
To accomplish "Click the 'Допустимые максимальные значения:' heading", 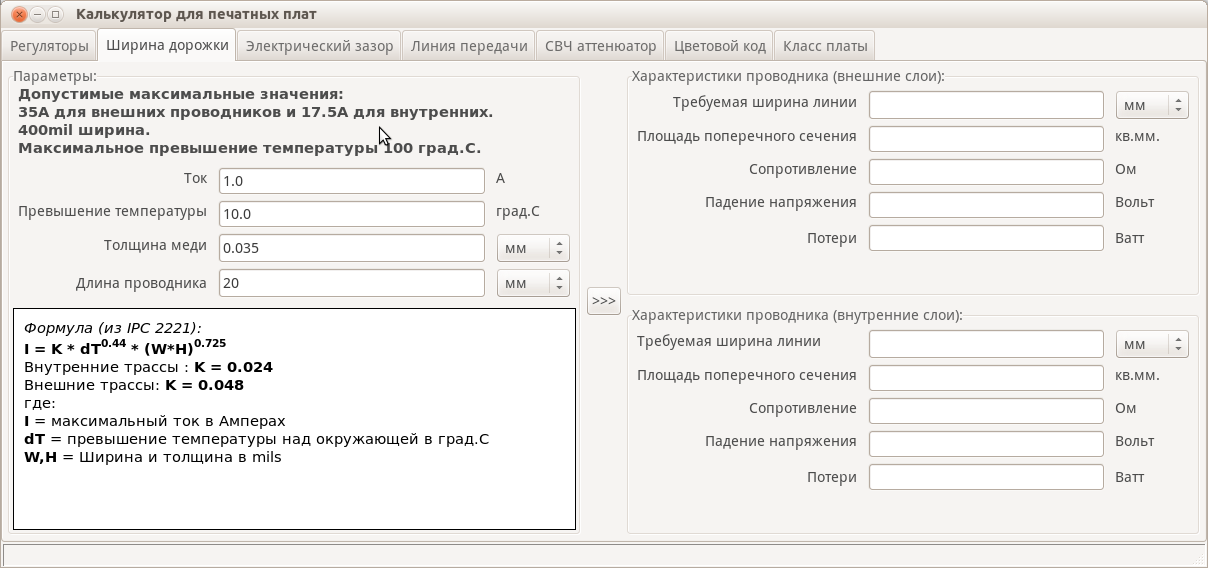I will coord(181,94).
